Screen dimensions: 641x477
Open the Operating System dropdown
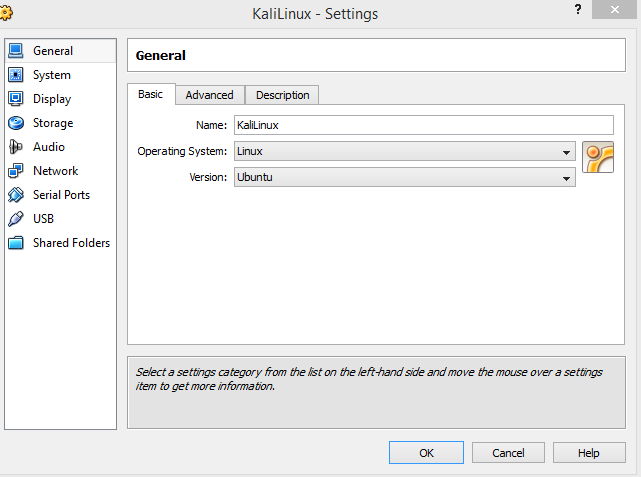[405, 151]
